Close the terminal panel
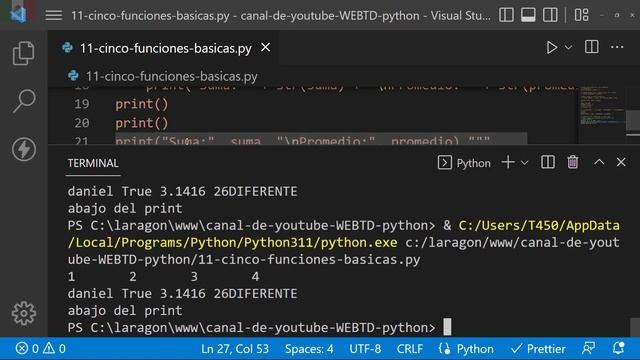The image size is (640, 360). [621, 162]
